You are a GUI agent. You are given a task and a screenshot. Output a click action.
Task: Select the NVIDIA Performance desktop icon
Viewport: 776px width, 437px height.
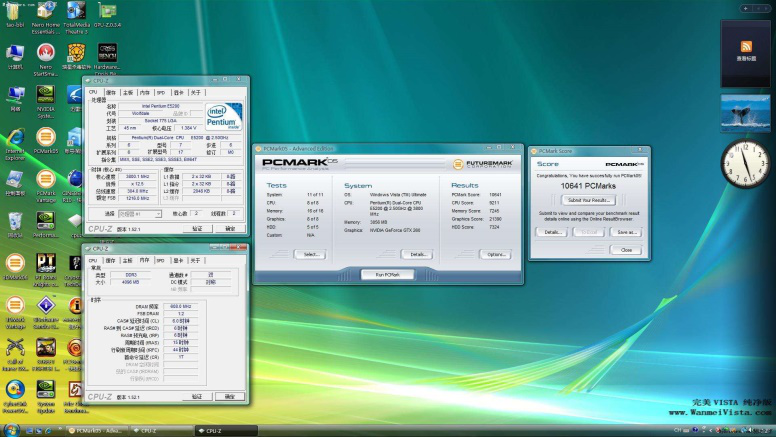pos(45,225)
